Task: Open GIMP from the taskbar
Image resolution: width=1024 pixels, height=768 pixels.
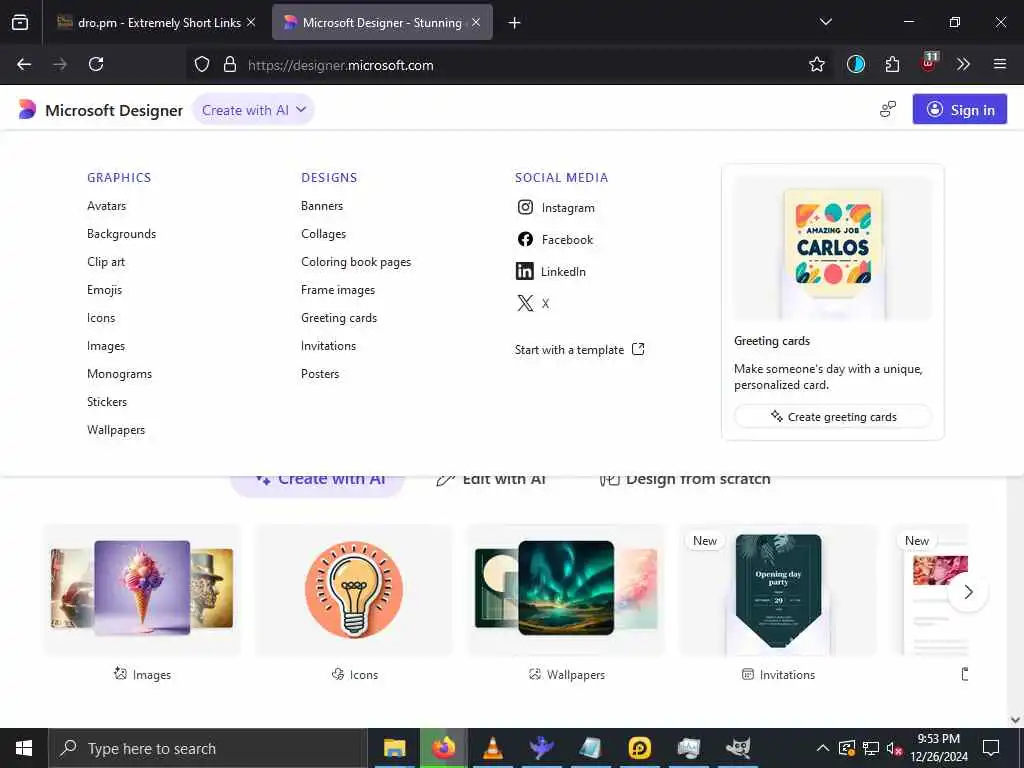Action: coord(738,748)
